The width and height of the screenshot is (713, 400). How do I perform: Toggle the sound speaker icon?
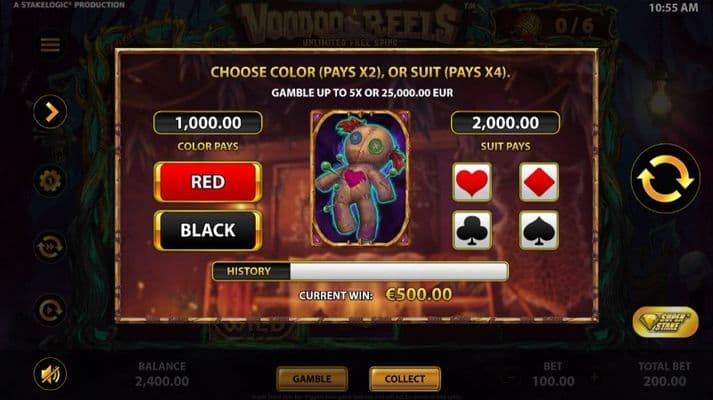click(x=50, y=374)
